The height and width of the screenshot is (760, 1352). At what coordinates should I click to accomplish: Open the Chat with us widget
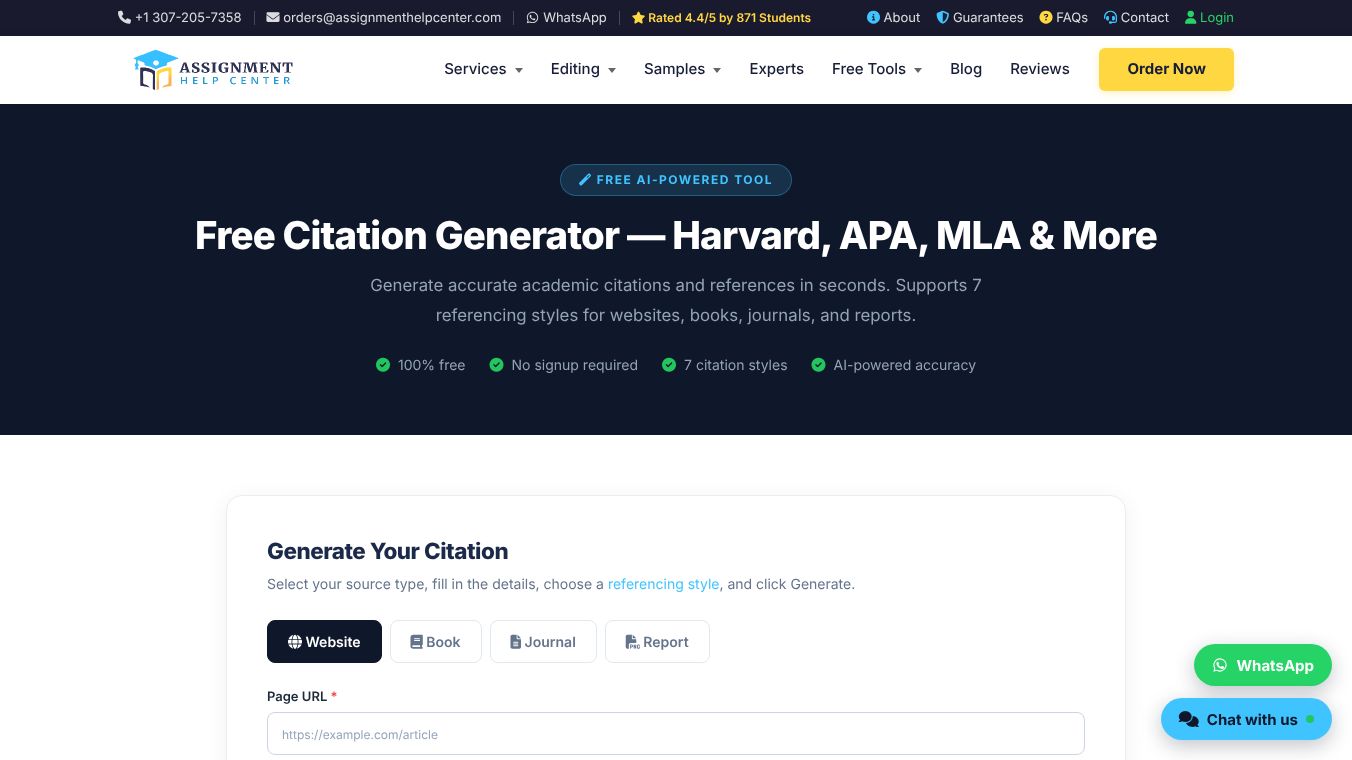tap(1246, 719)
